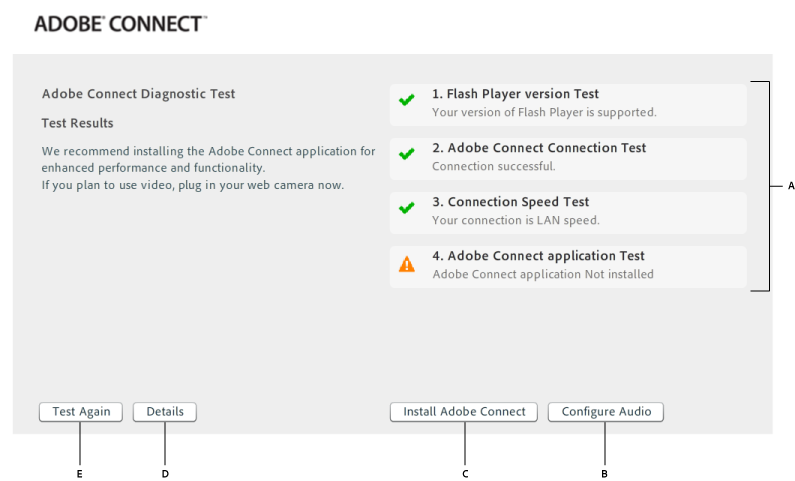Click the 'Adobe Connect Diagnostic Test' heading
Image resolution: width=795 pixels, height=481 pixels.
138,94
